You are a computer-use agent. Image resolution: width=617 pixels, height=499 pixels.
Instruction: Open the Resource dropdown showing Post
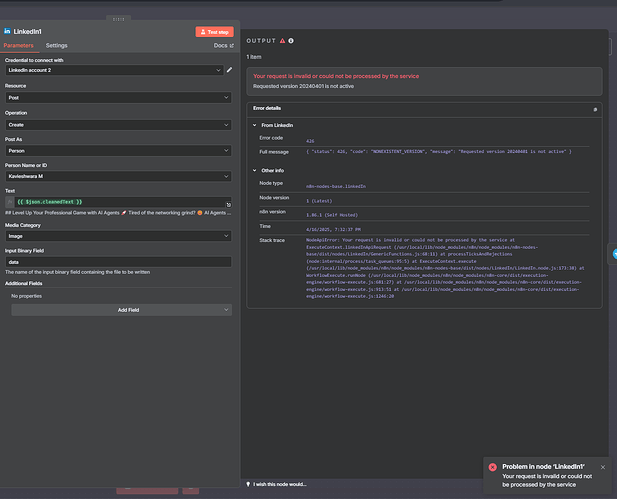click(118, 98)
